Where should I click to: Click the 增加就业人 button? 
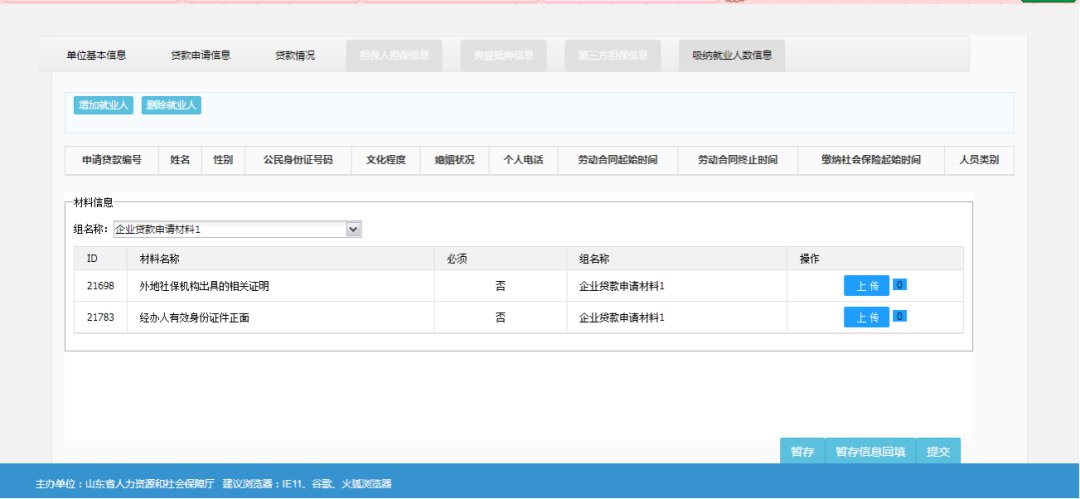point(104,105)
